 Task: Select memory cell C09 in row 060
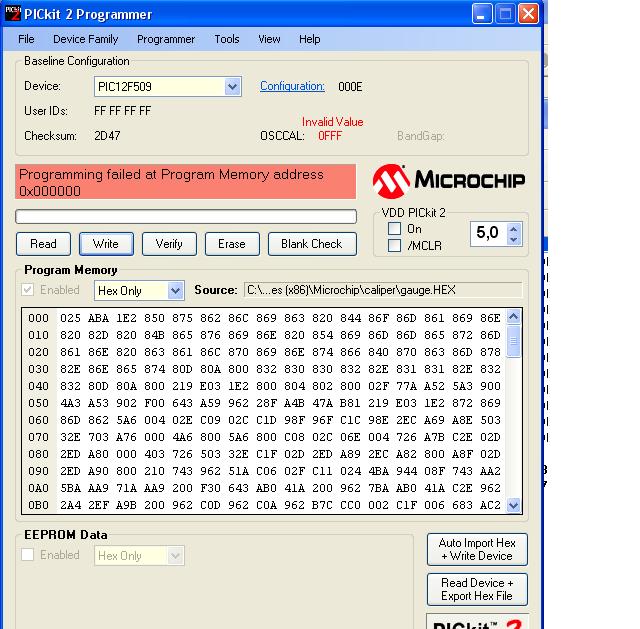[210, 420]
